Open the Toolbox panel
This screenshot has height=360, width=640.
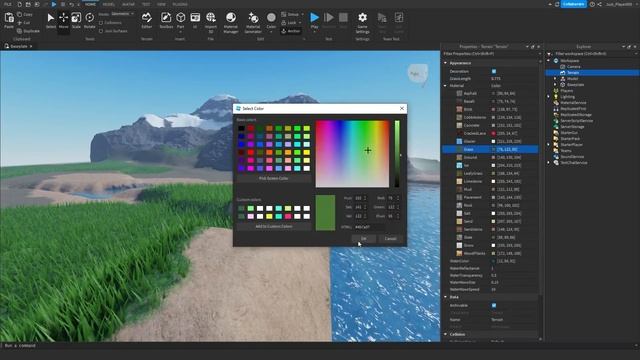[x=166, y=20]
